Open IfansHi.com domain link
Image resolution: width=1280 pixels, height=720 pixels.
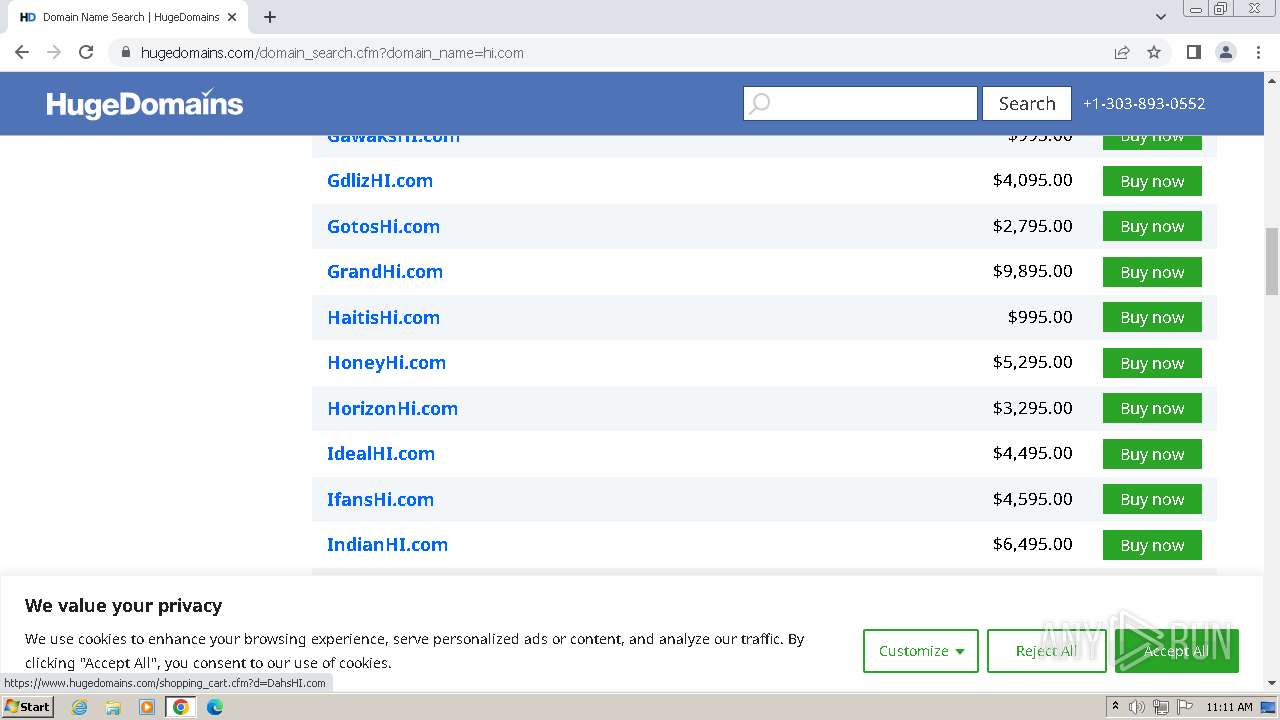point(380,499)
